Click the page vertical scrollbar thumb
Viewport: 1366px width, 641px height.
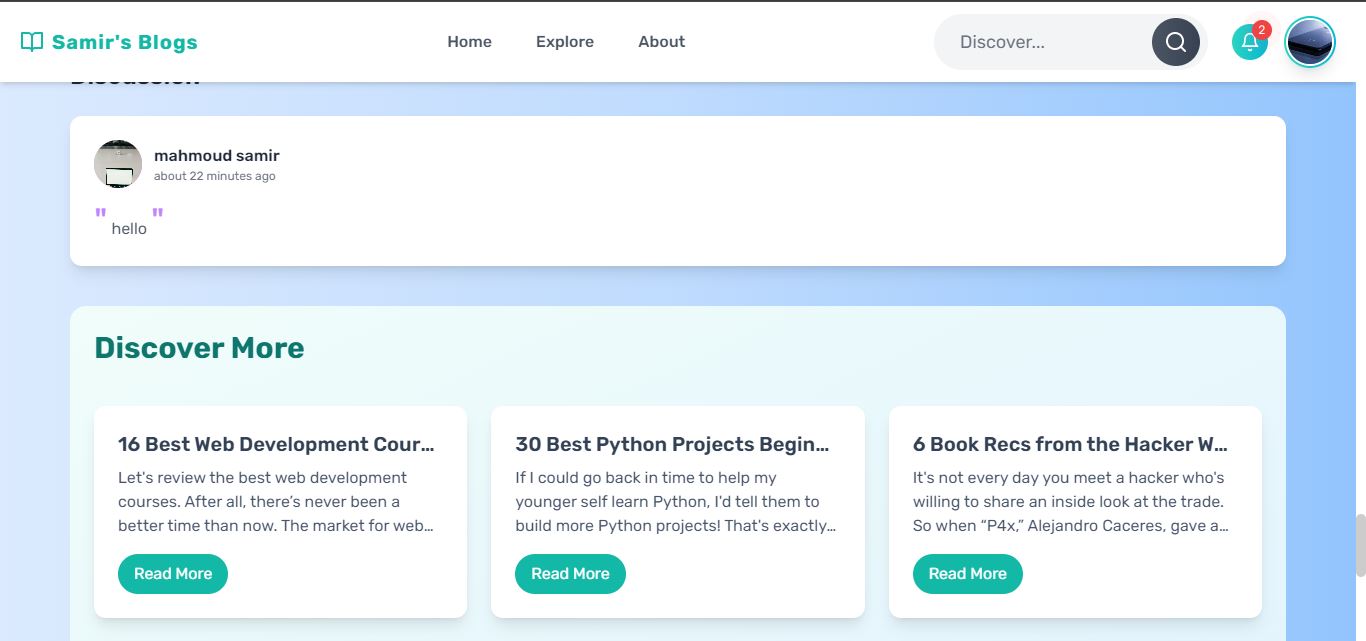click(1360, 545)
